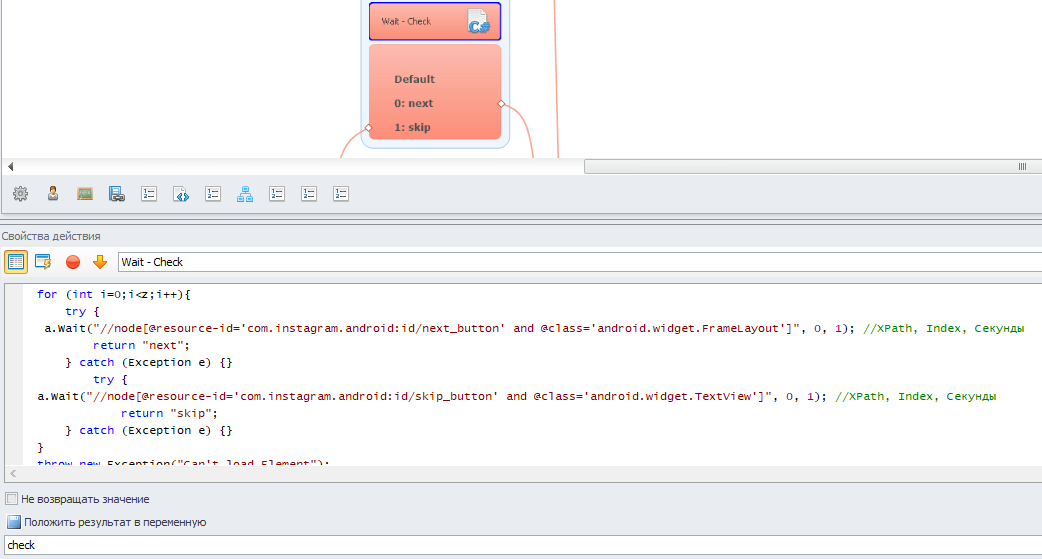The image size is (1042, 559).
Task: Click the next_button a.Wait code line
Action: click(x=534, y=328)
